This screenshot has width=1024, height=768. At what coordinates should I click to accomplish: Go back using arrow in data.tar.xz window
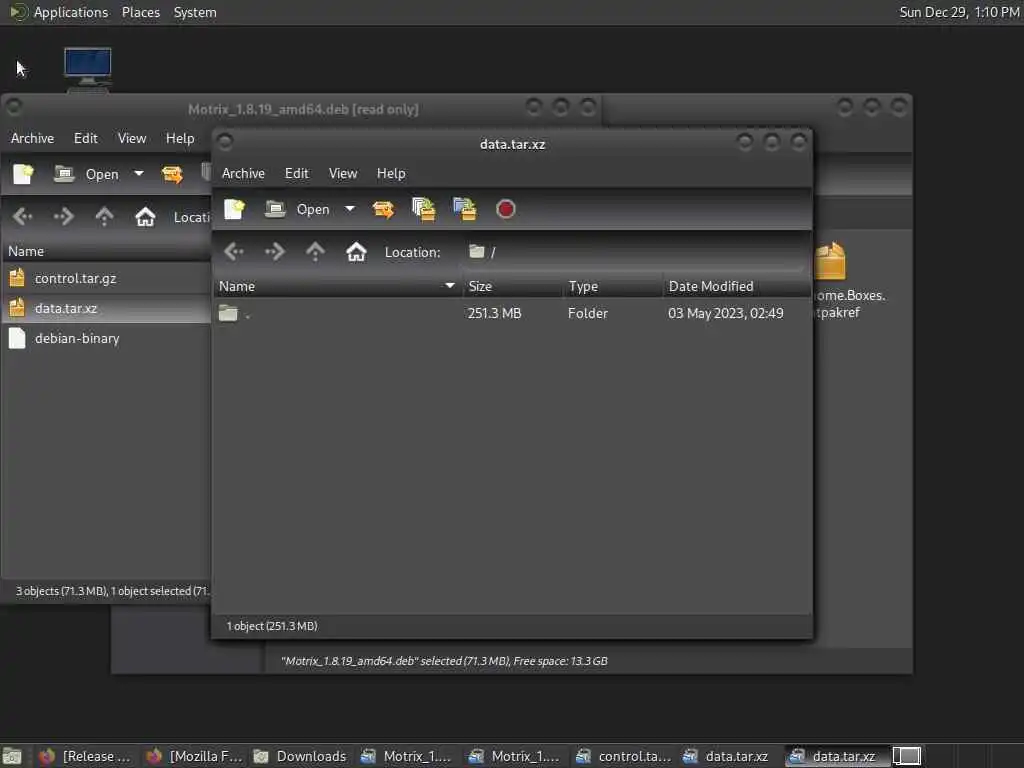(234, 251)
